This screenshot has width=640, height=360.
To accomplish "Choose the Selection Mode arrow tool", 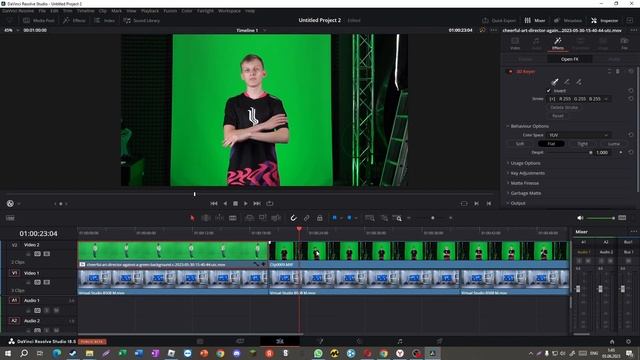I will click(x=192, y=218).
